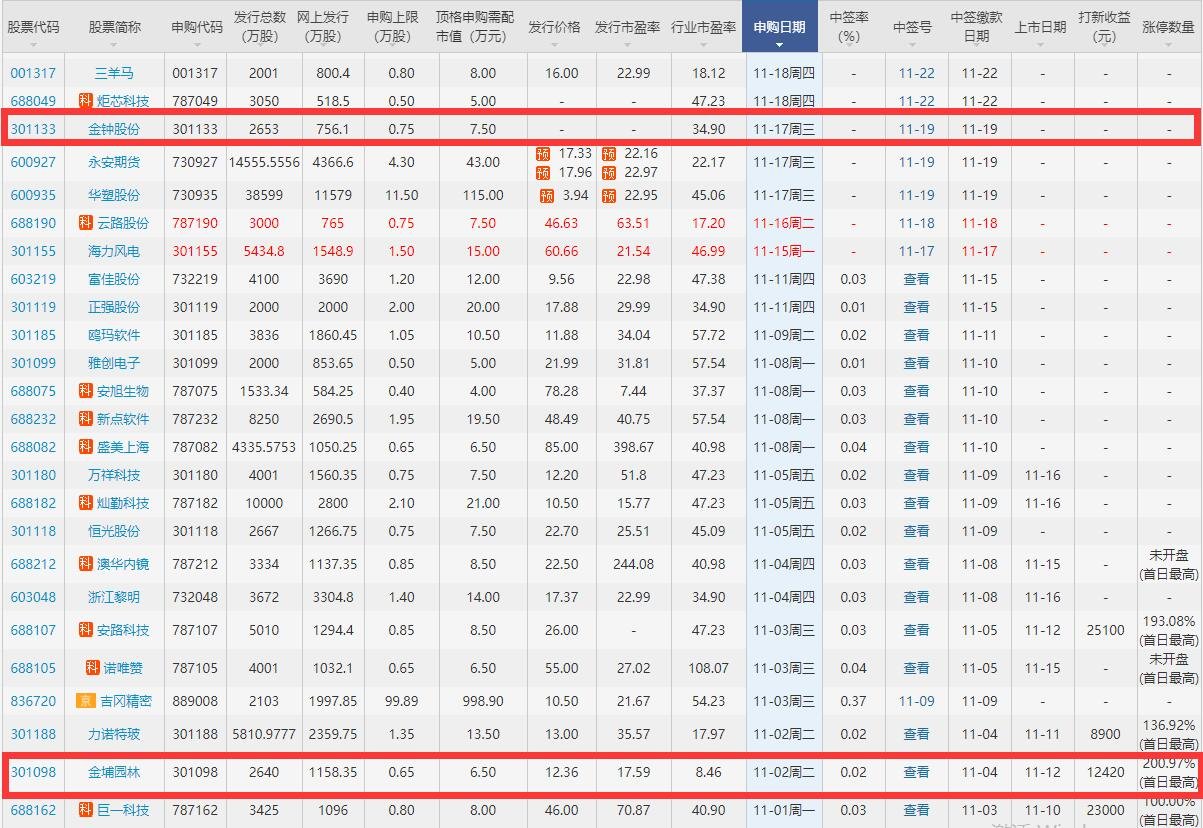Open 中签号 11-09 link for 吉冈精密
The width and height of the screenshot is (1203, 828).
916,701
